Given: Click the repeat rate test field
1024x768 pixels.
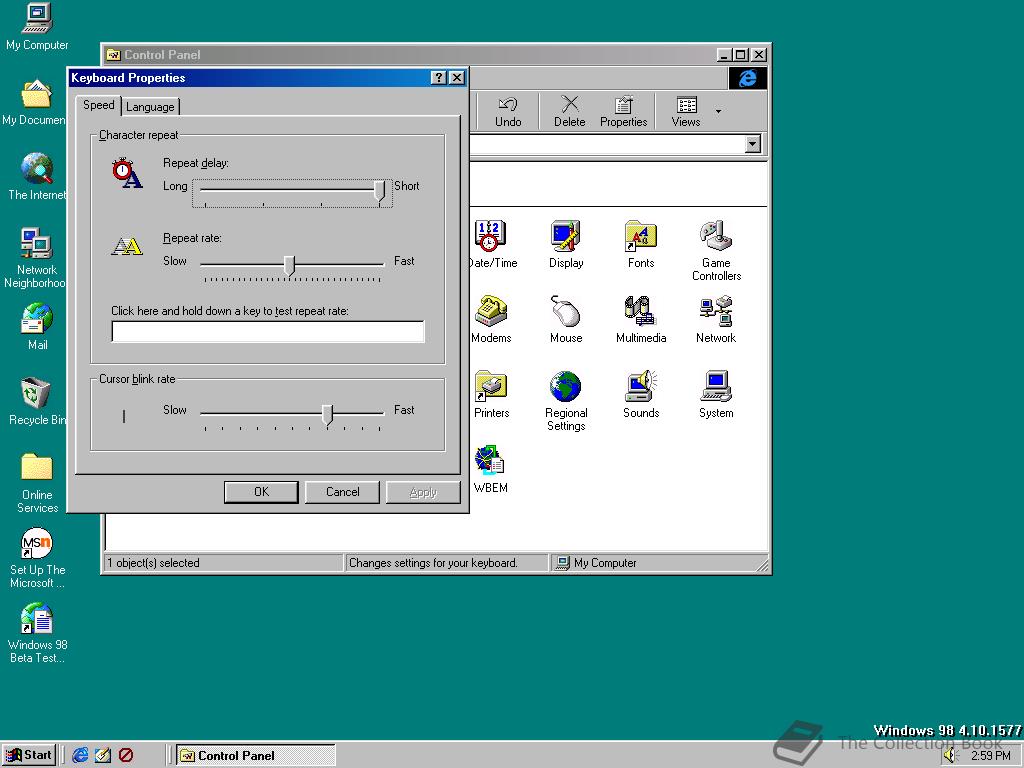Looking at the screenshot, I should coord(267,332).
